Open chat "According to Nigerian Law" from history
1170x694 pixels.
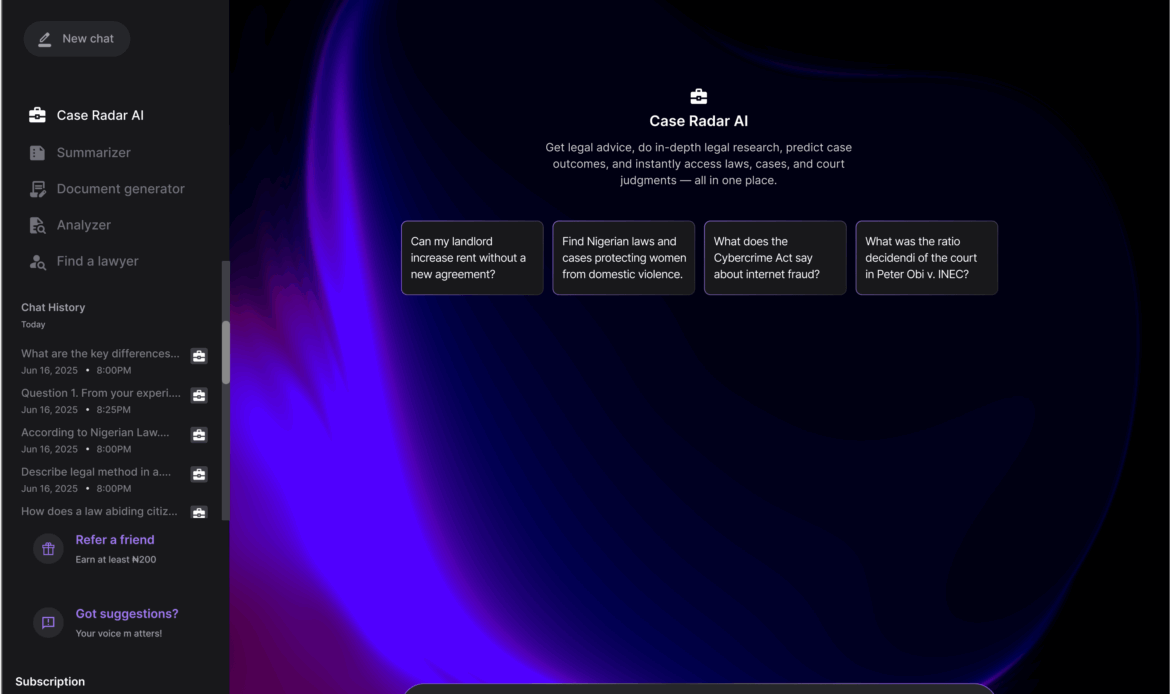[x=95, y=433]
